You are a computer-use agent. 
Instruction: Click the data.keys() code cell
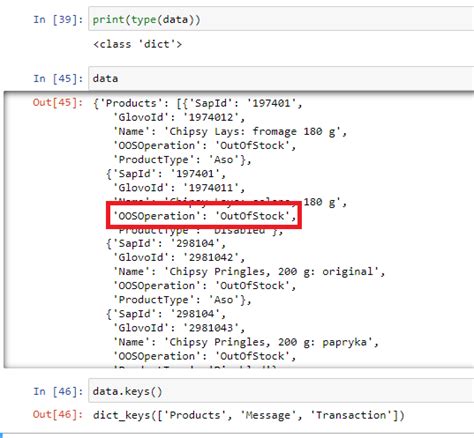tap(281, 391)
